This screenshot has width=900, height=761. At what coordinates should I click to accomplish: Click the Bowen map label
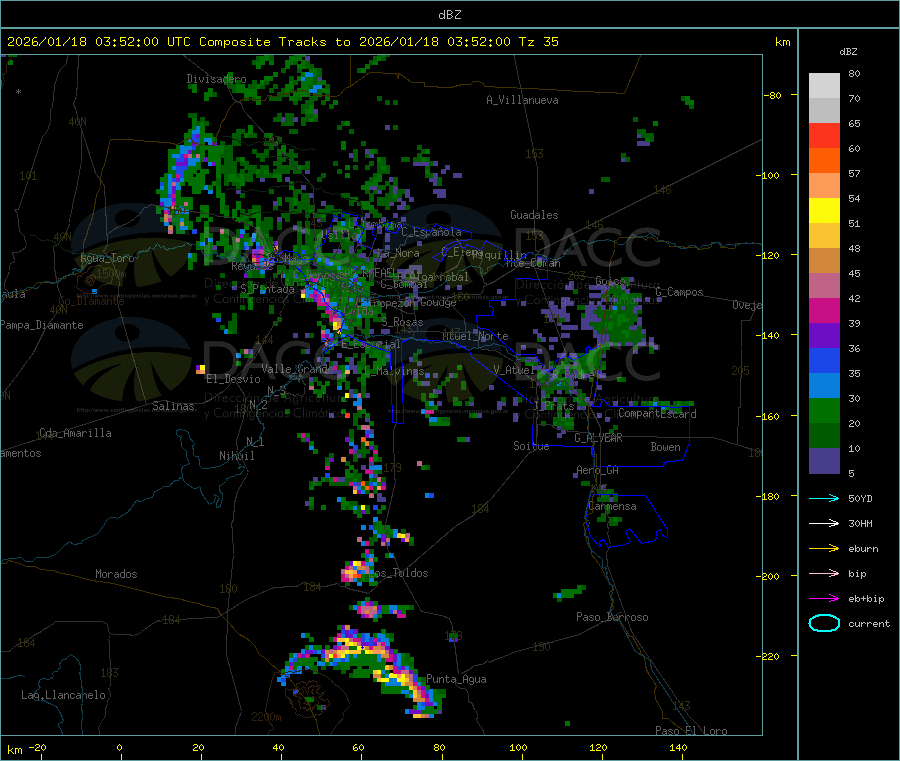[665, 447]
